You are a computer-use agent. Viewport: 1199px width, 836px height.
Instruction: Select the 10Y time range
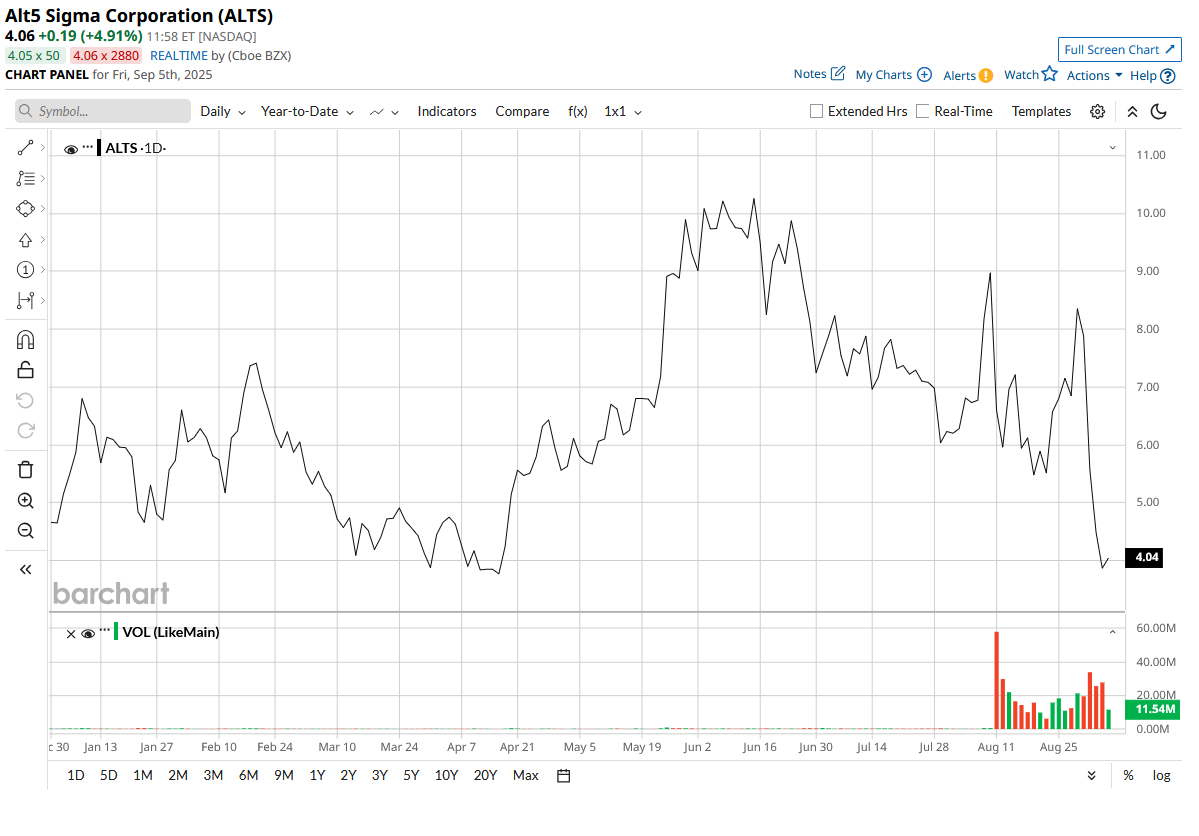click(x=447, y=776)
